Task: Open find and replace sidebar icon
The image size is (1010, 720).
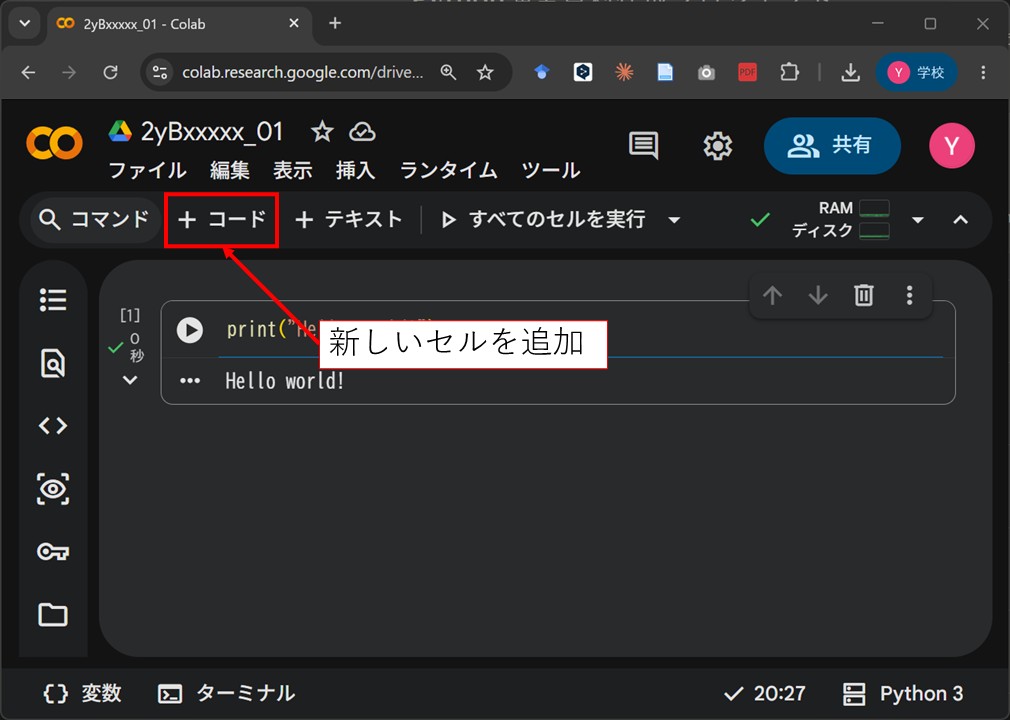Action: pyautogui.click(x=53, y=363)
